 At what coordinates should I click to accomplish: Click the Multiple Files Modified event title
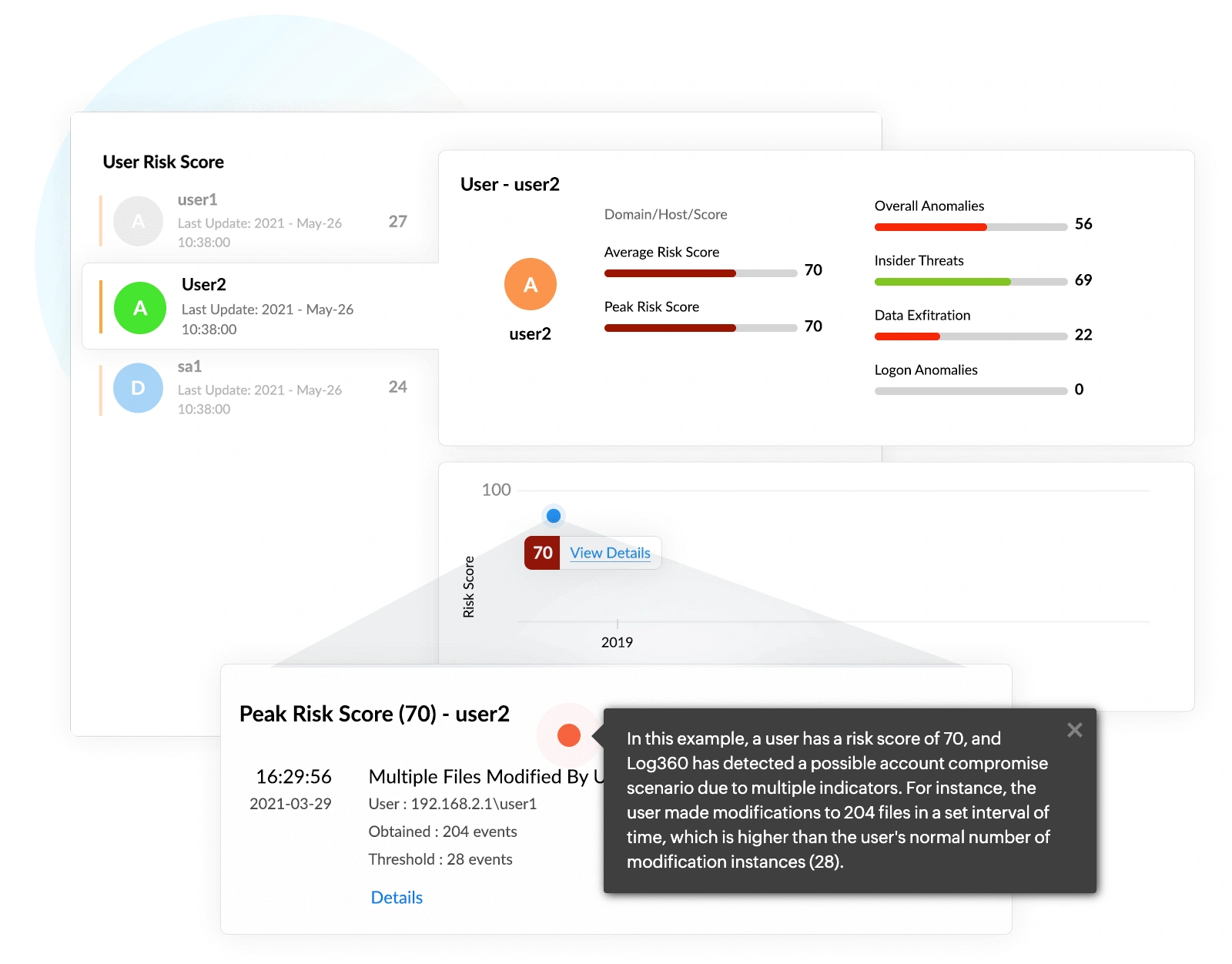point(486,776)
